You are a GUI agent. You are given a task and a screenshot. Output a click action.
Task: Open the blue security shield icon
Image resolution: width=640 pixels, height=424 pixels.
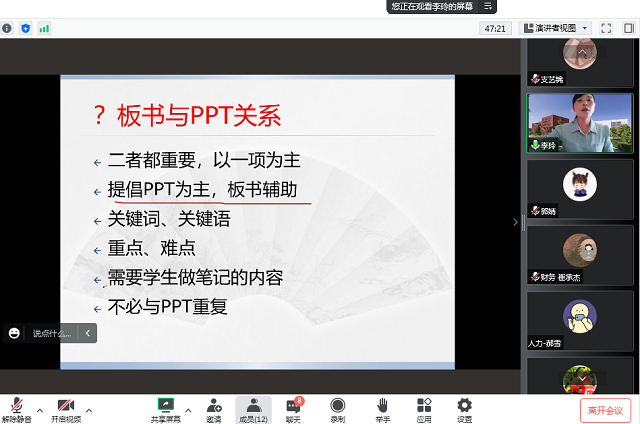tap(26, 28)
